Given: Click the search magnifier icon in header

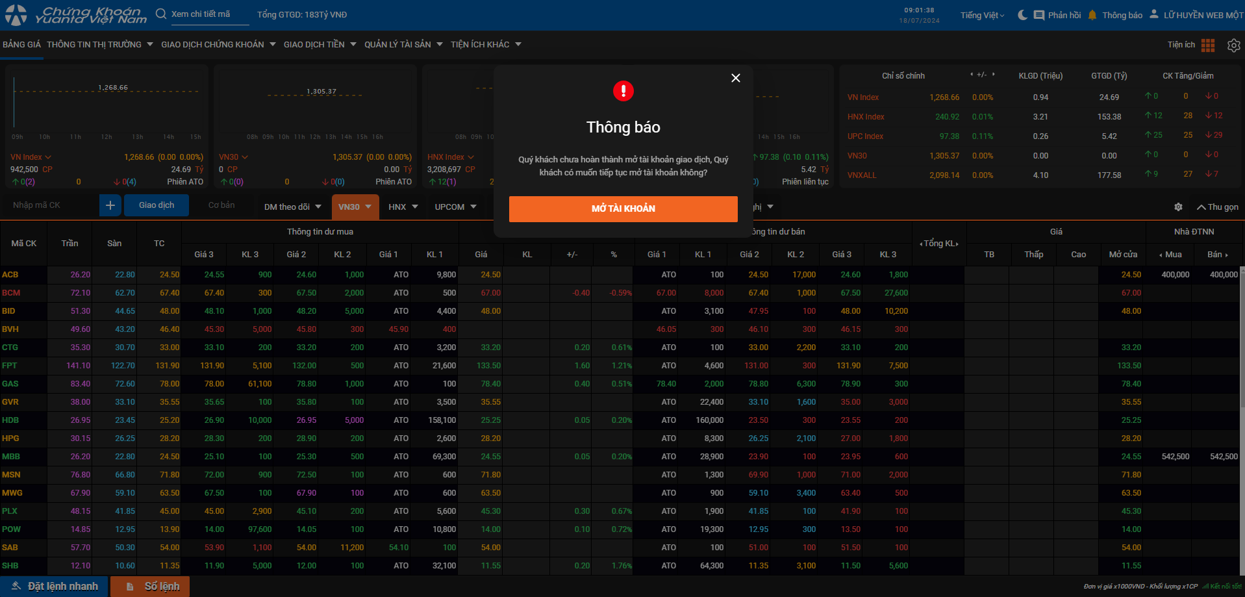Looking at the screenshot, I should pos(161,14).
